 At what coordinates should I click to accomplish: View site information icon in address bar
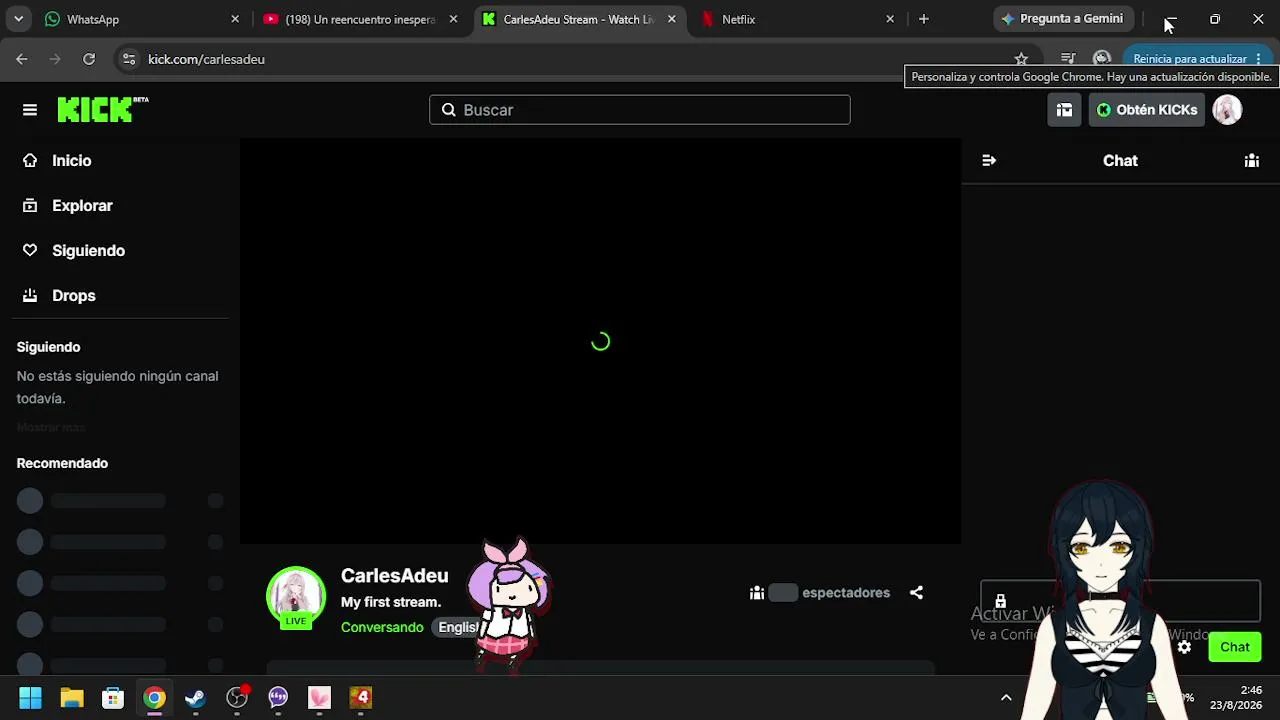tap(128, 59)
